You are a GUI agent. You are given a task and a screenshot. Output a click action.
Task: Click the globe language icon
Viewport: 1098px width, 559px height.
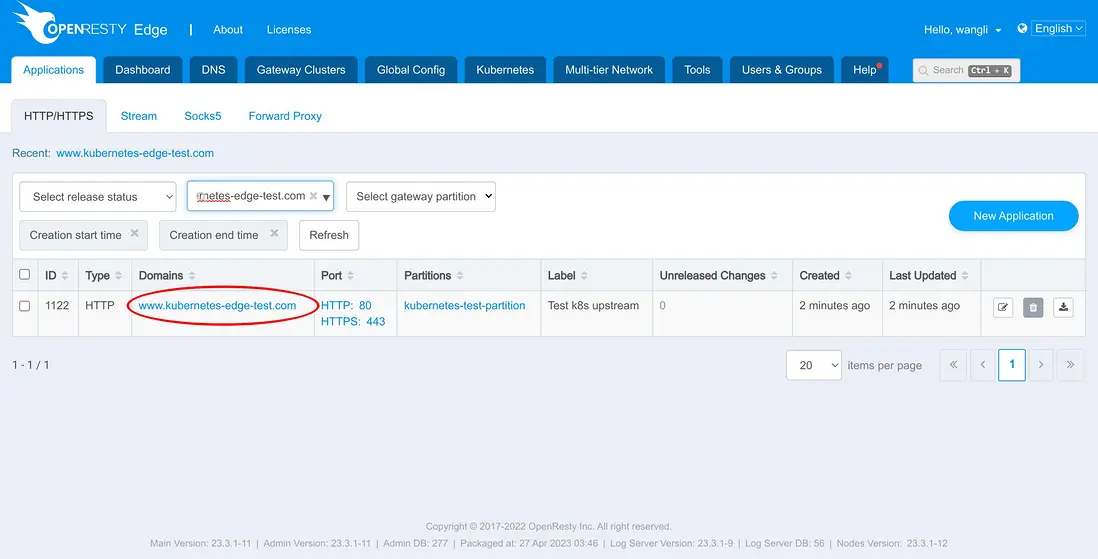pyautogui.click(x=1022, y=28)
